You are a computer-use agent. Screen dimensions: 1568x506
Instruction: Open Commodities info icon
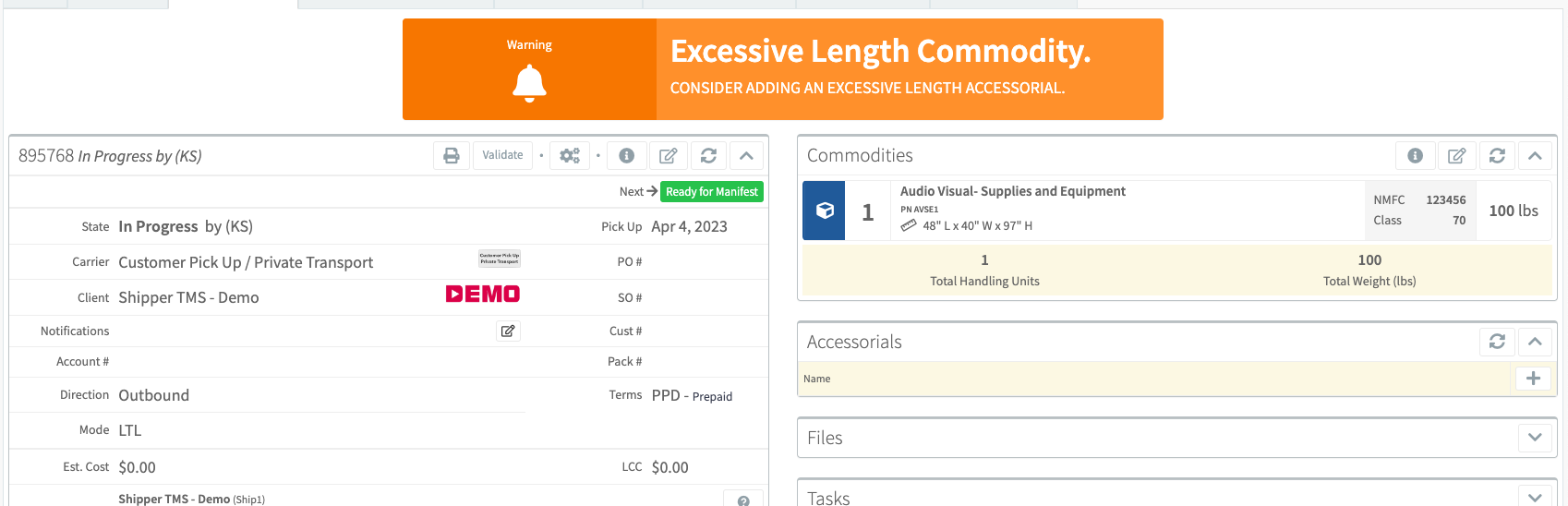(1415, 155)
